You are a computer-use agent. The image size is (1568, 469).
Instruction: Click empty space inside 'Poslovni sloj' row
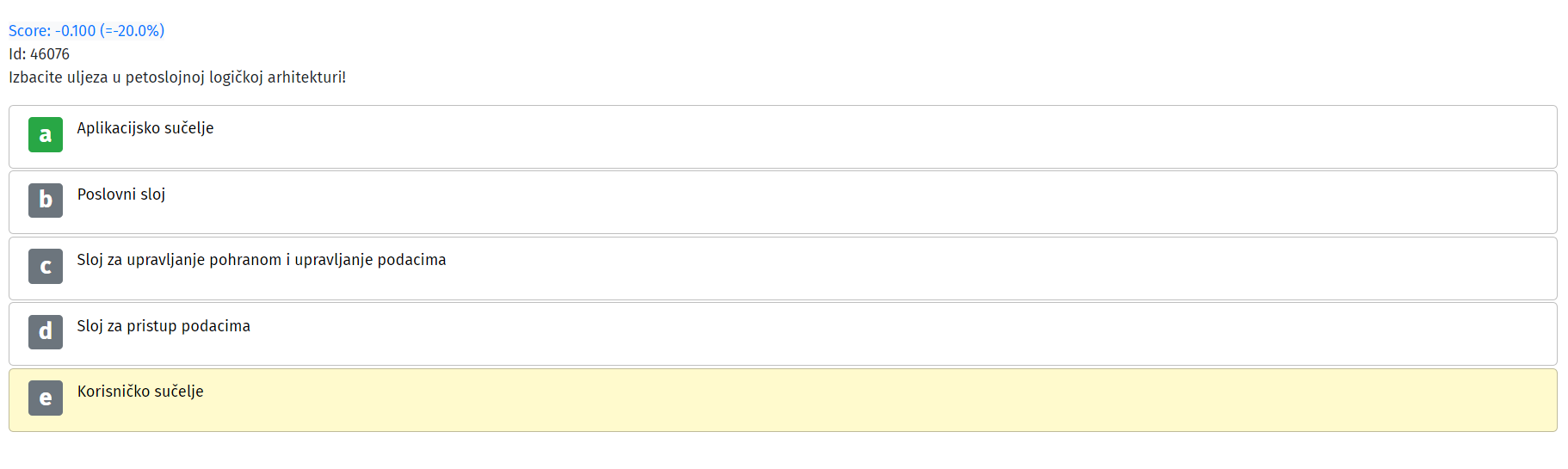[861, 202]
